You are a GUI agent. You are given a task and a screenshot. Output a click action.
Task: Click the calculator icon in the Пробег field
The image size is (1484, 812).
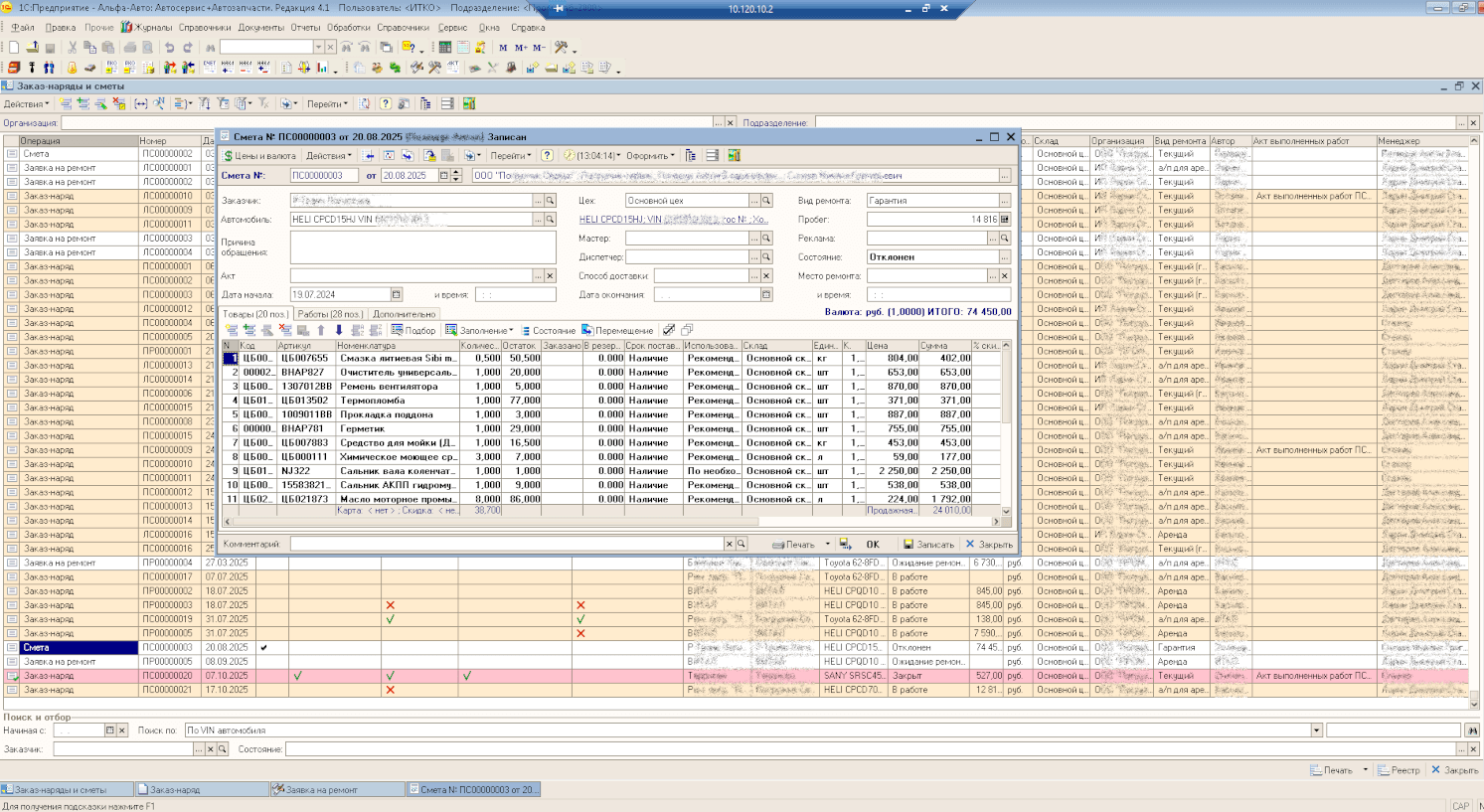coord(1005,220)
